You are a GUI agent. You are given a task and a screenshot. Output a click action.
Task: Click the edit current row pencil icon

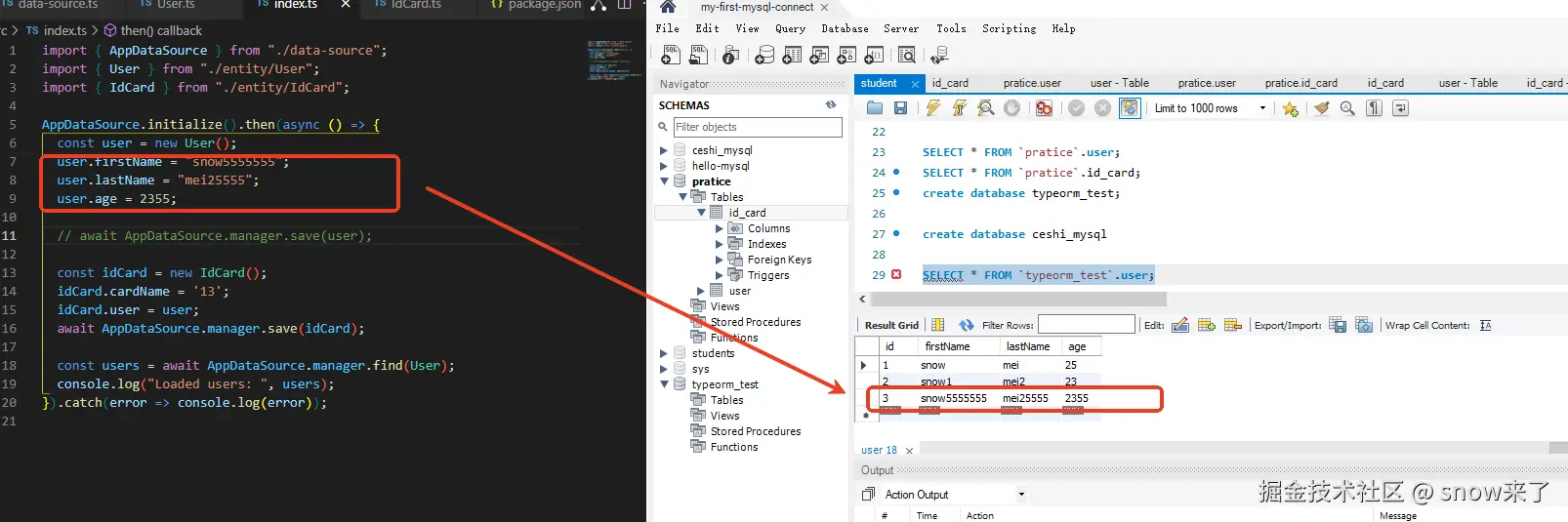[x=1179, y=325]
